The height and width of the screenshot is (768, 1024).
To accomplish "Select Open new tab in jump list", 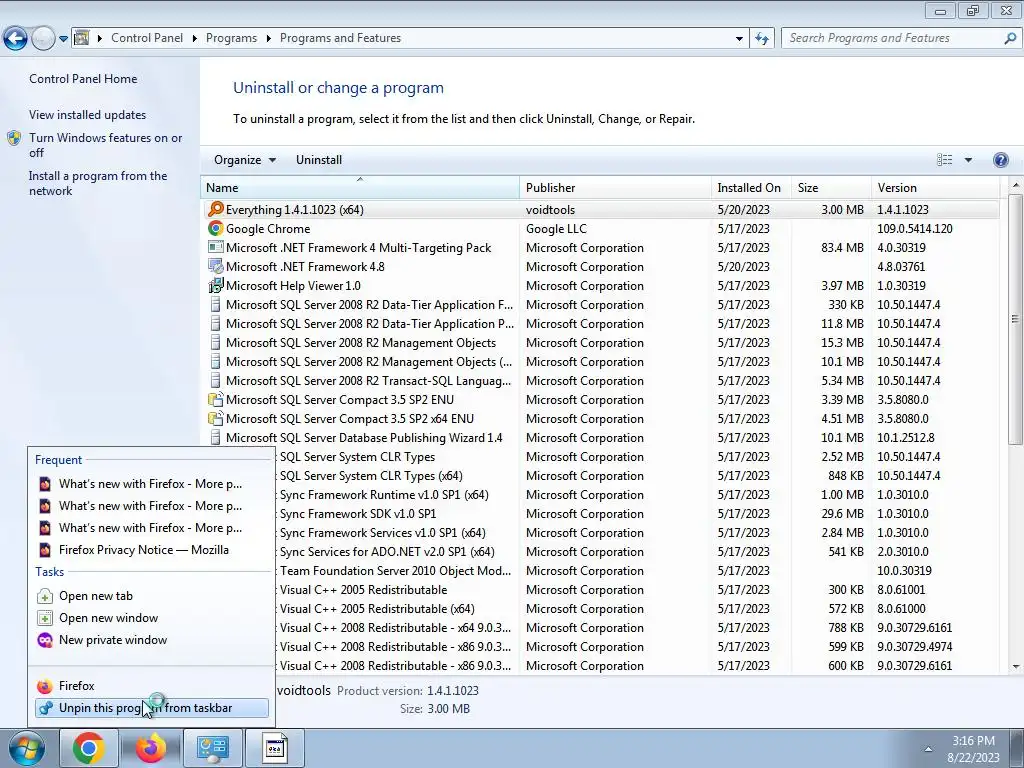I will pyautogui.click(x=152, y=596).
